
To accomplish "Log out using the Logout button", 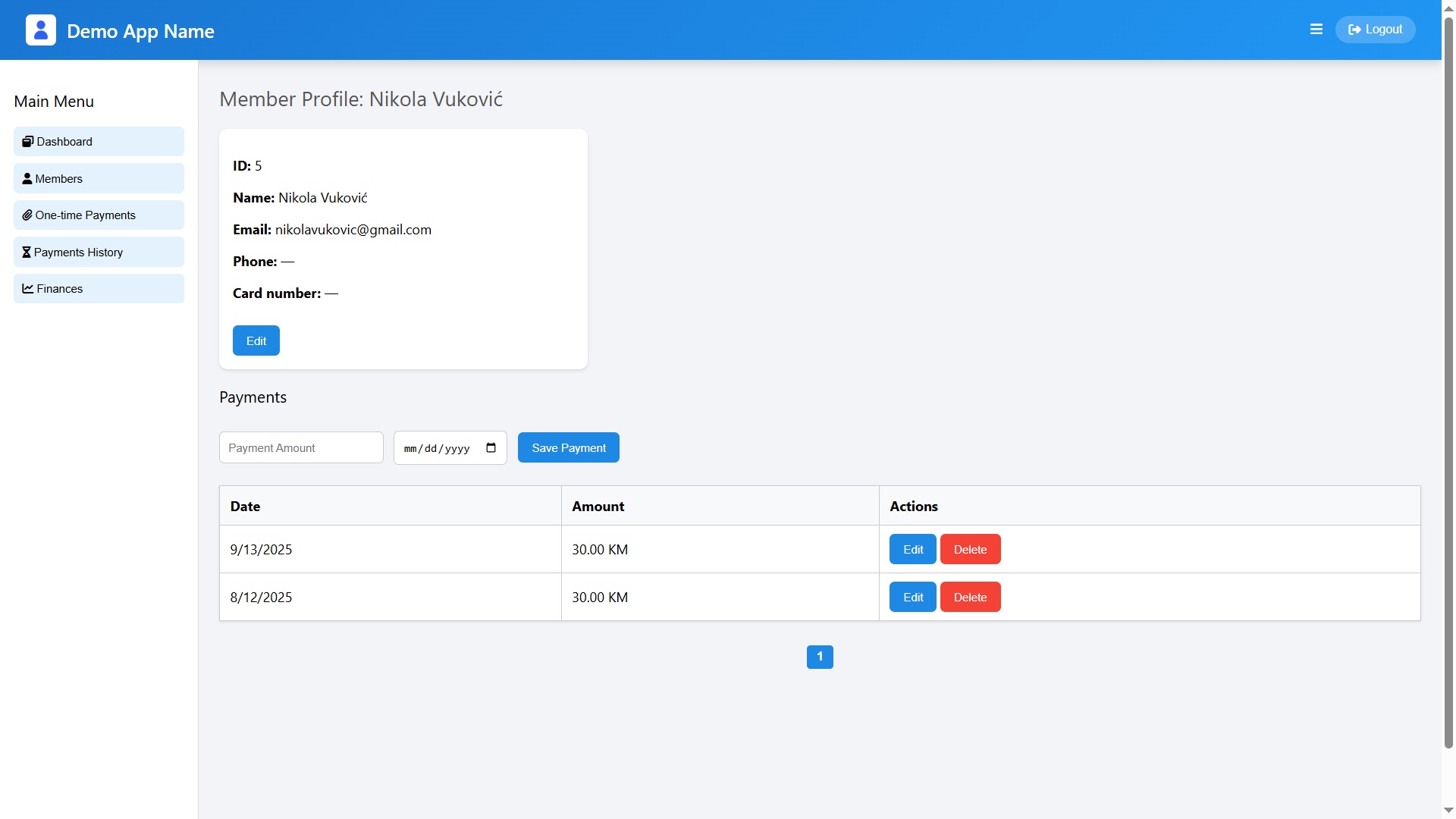I will coord(1375,30).
